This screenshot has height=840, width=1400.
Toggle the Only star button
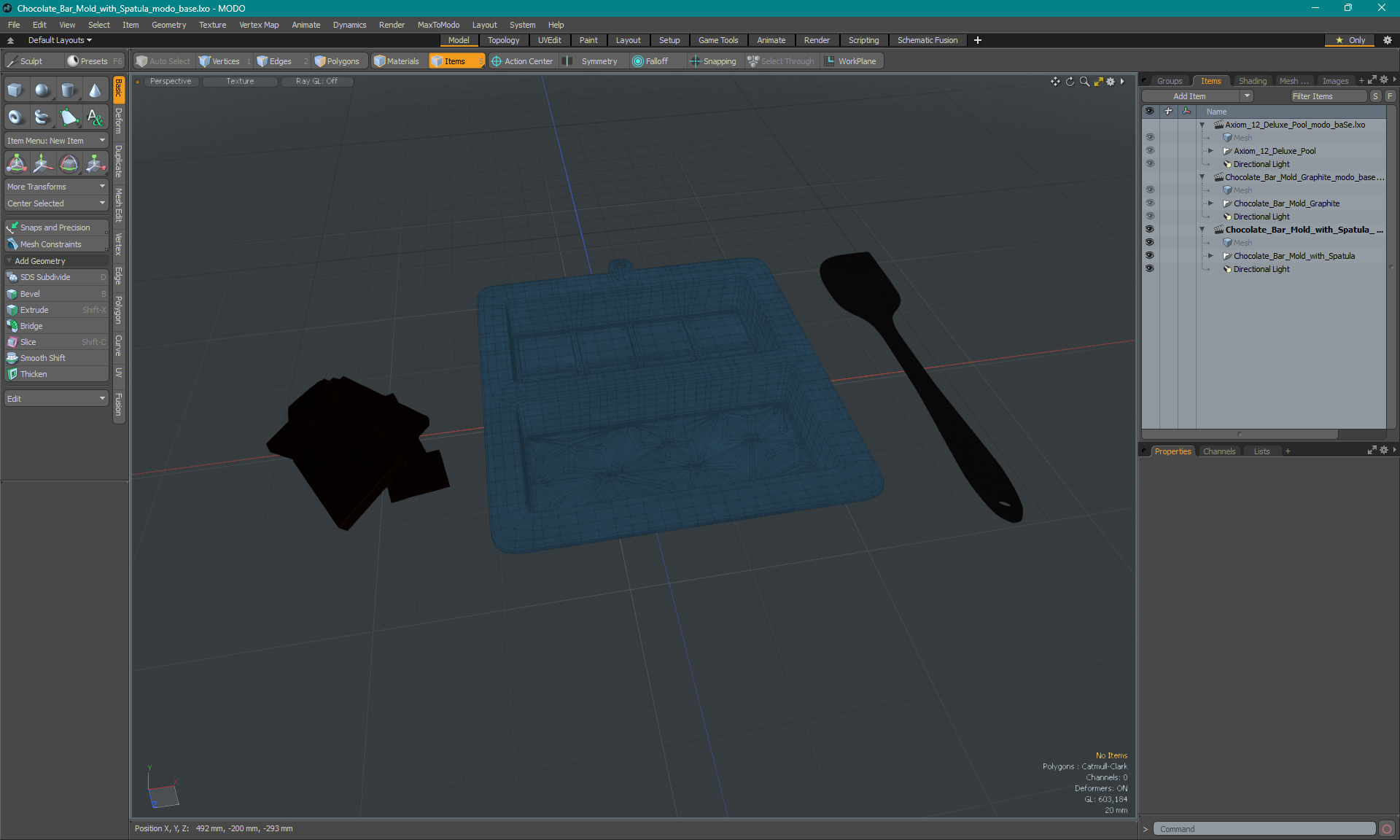1350,40
